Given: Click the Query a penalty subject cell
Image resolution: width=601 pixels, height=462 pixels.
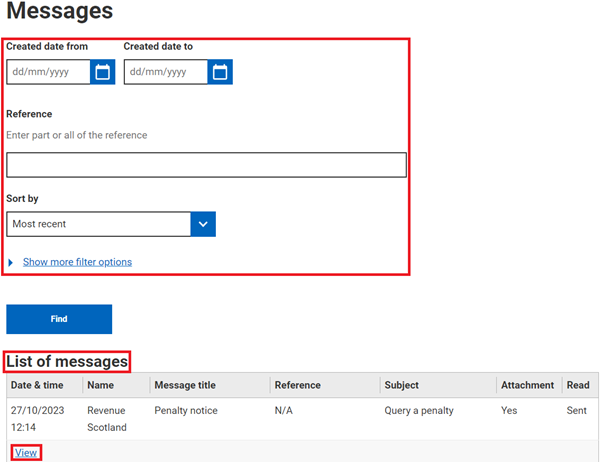Looking at the screenshot, I should point(418,411).
